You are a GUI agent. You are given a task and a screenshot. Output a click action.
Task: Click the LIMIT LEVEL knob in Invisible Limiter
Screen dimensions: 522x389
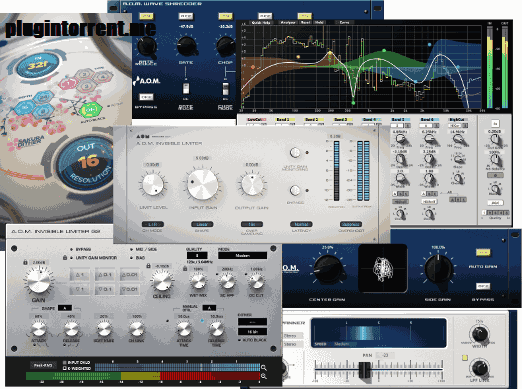pos(153,184)
